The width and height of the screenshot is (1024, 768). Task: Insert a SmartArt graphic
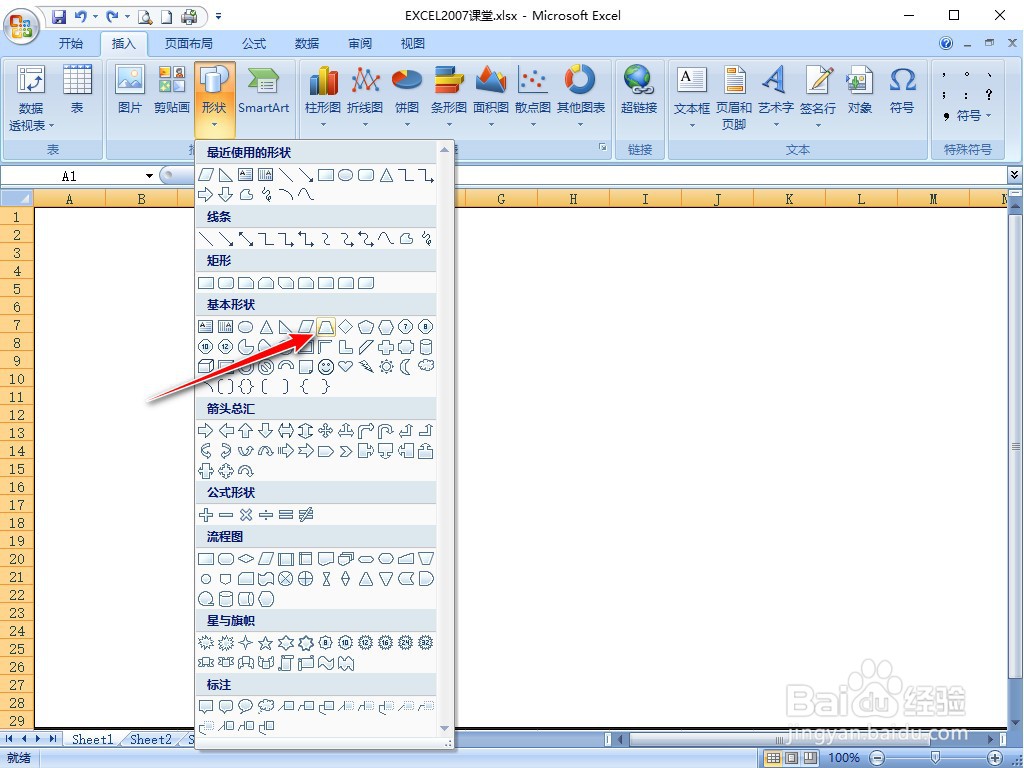[263, 90]
